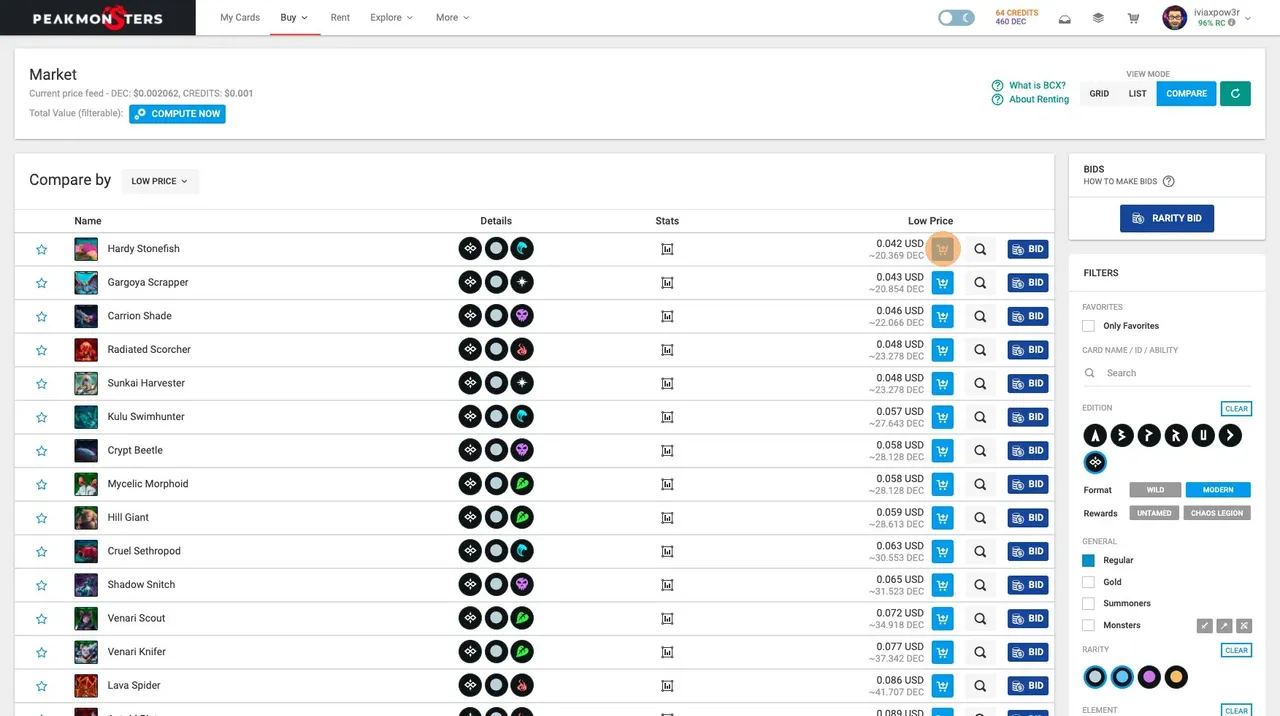Switch format to Wild
Screen dimensions: 1280x716
(1155, 490)
